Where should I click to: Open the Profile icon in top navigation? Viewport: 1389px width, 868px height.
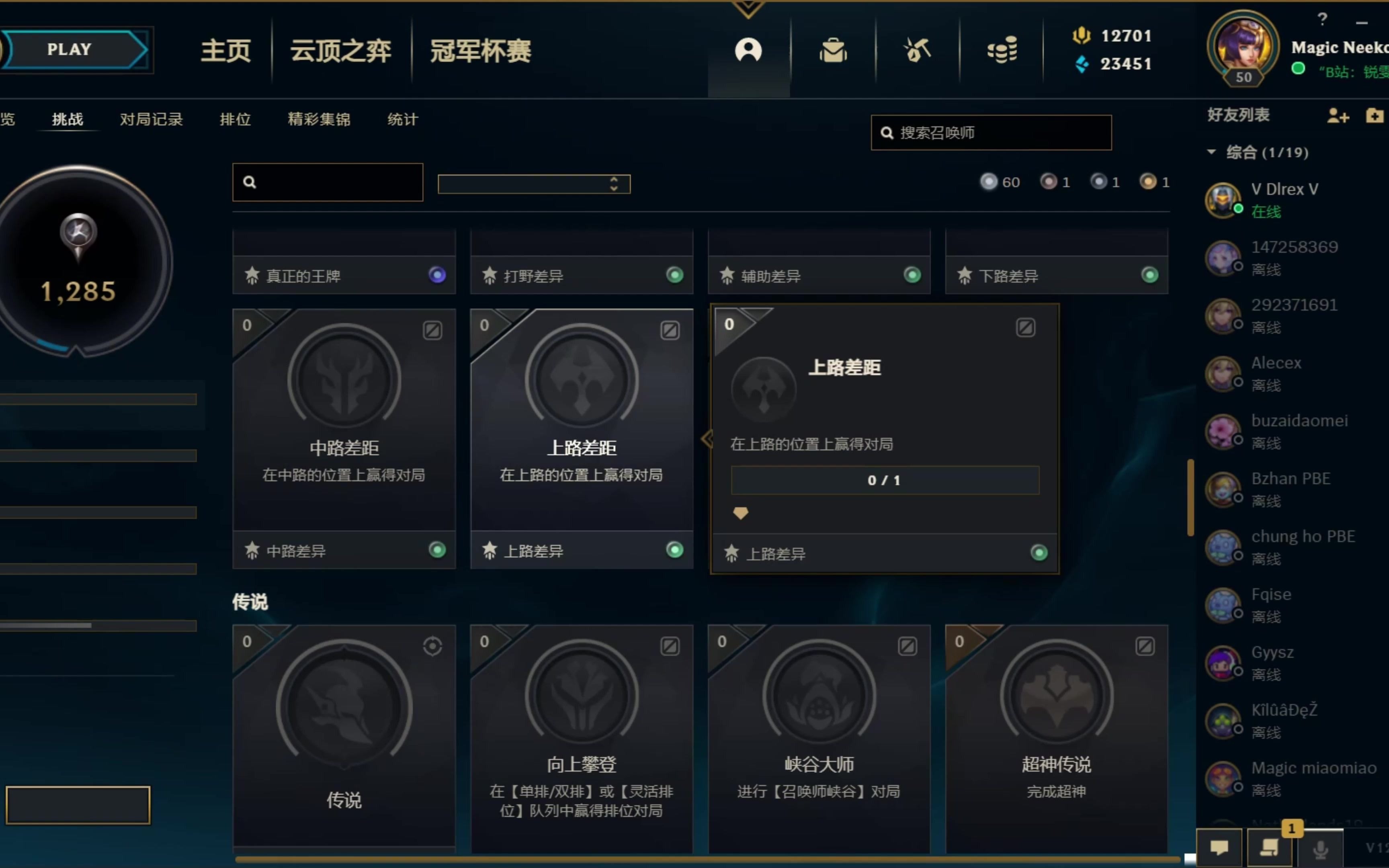[748, 51]
